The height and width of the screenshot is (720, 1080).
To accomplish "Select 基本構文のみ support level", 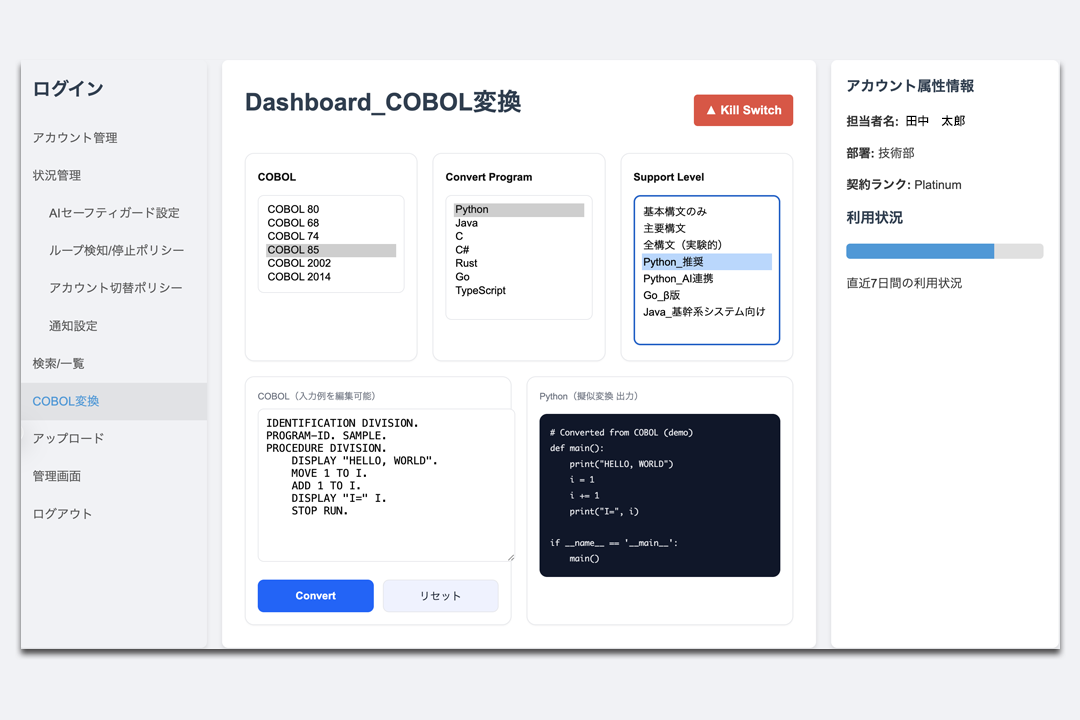I will tap(707, 212).
